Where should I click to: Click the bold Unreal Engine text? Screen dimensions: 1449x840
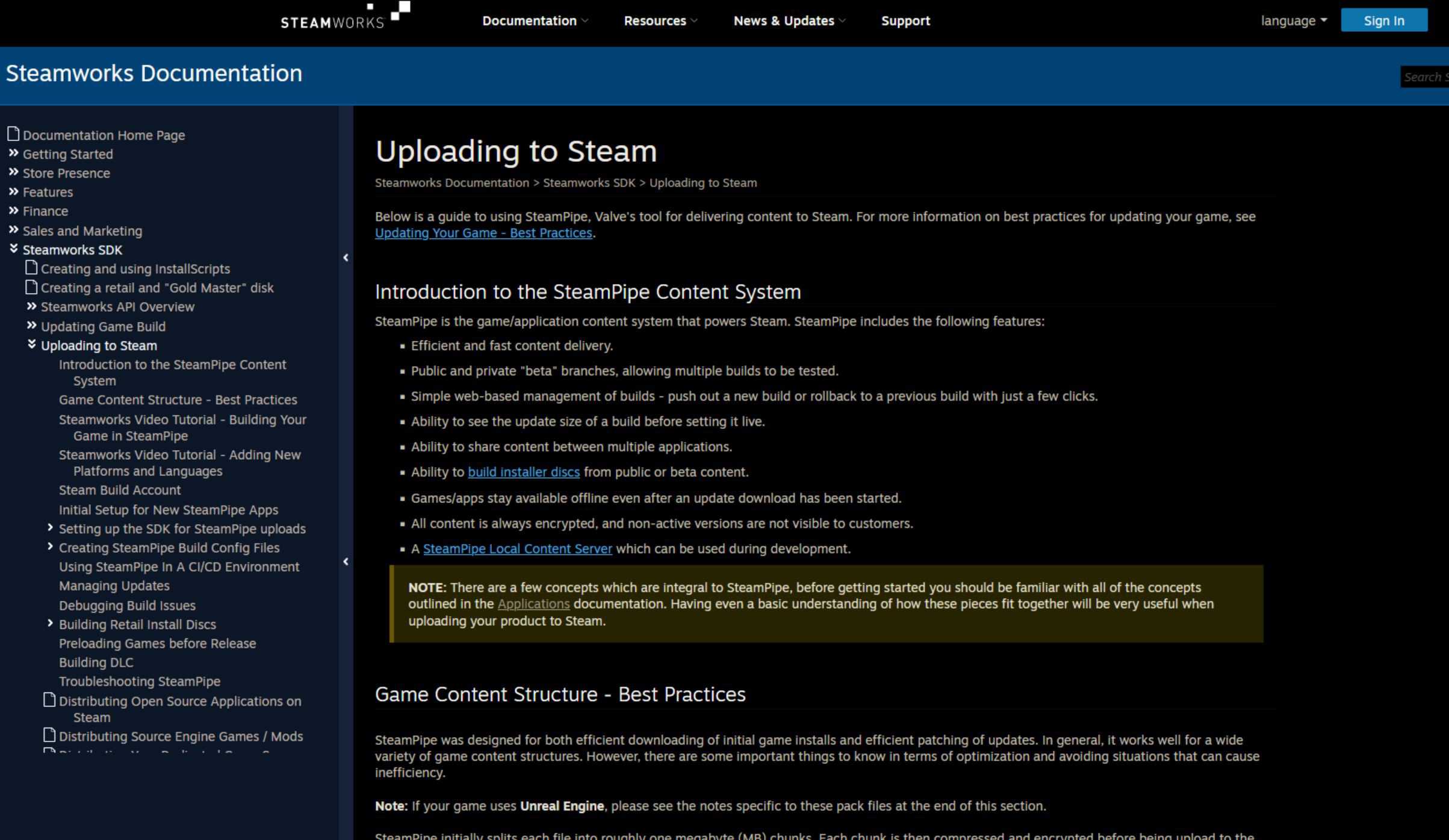pyautogui.click(x=562, y=806)
